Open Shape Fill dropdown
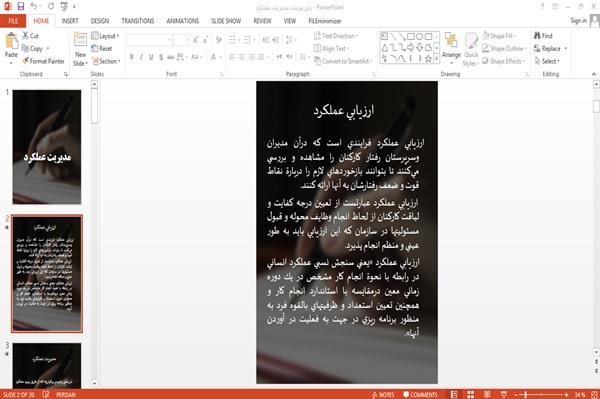 499,36
